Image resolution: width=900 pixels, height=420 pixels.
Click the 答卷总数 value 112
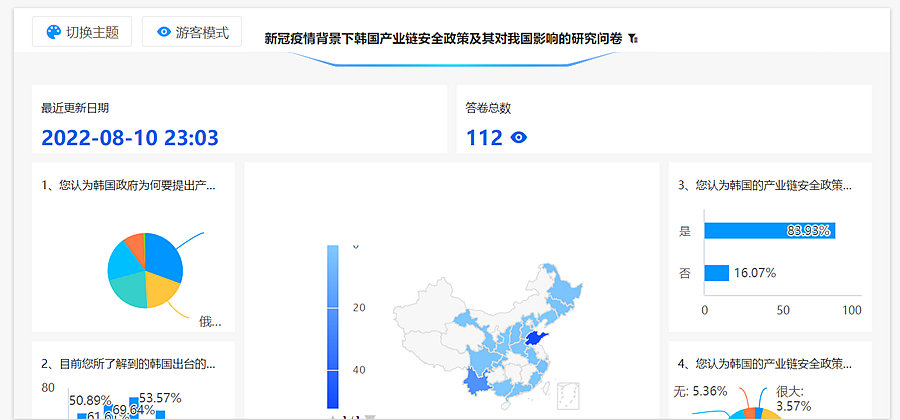484,138
